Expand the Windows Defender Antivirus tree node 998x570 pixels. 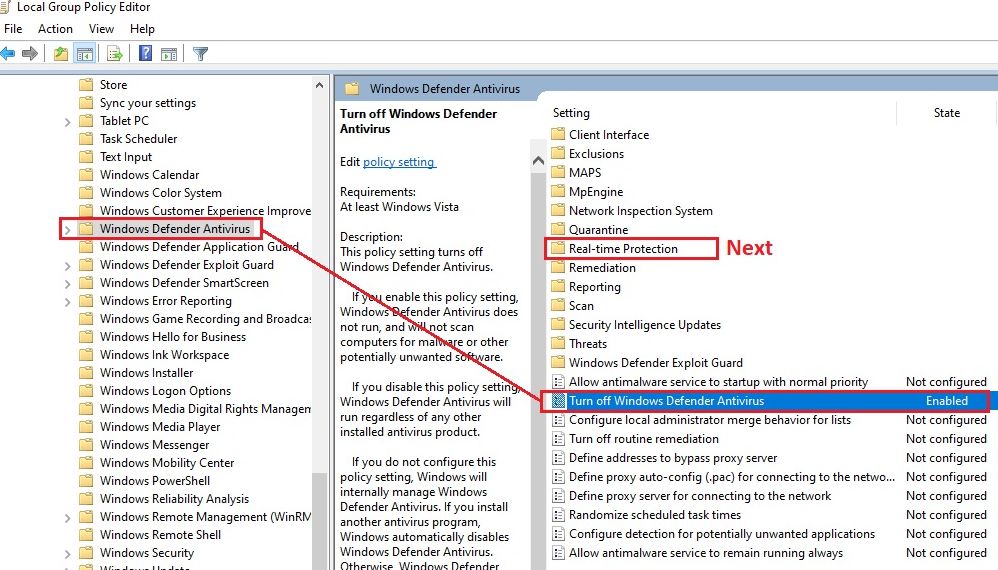[x=67, y=229]
